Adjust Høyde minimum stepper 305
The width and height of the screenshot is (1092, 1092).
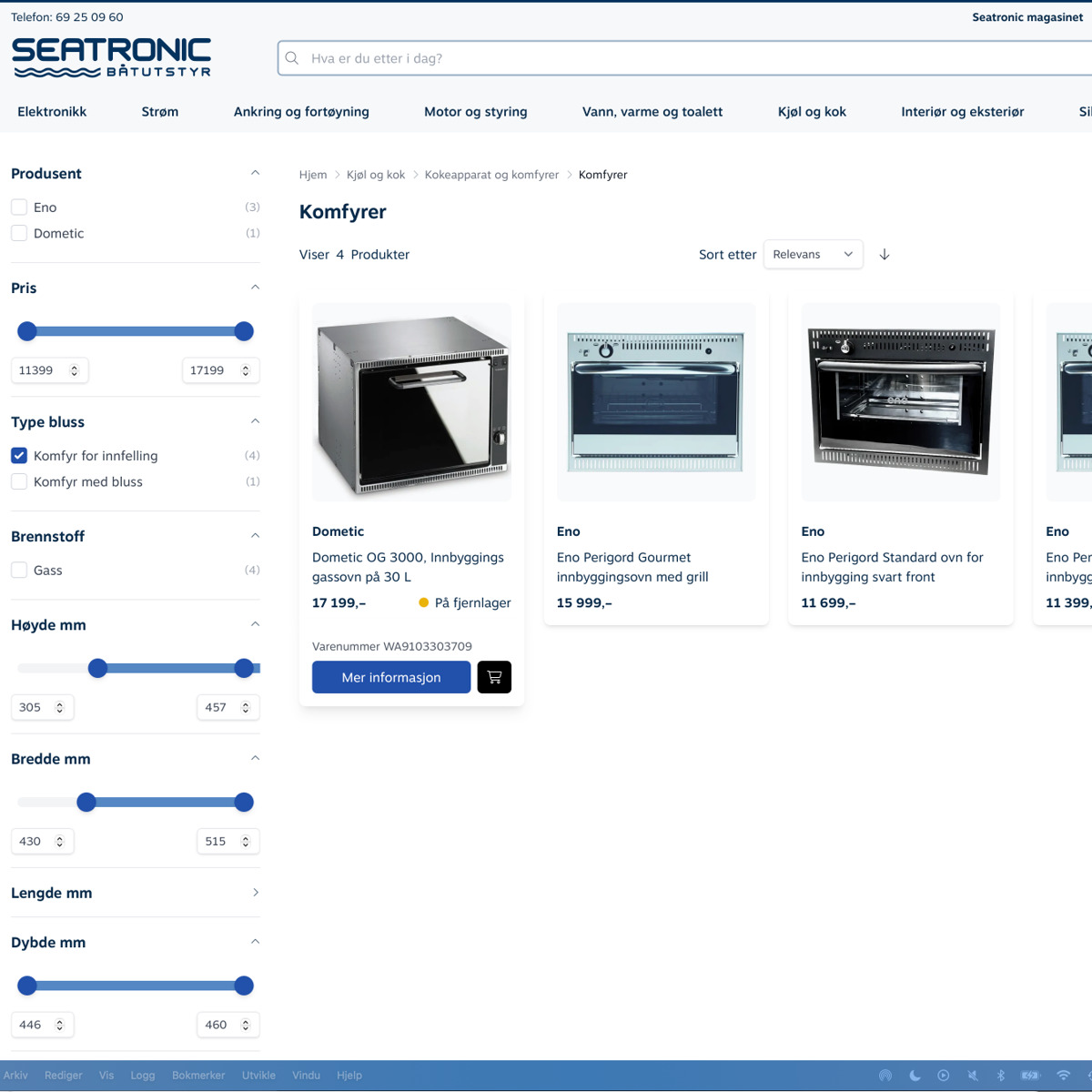pyautogui.click(x=60, y=707)
